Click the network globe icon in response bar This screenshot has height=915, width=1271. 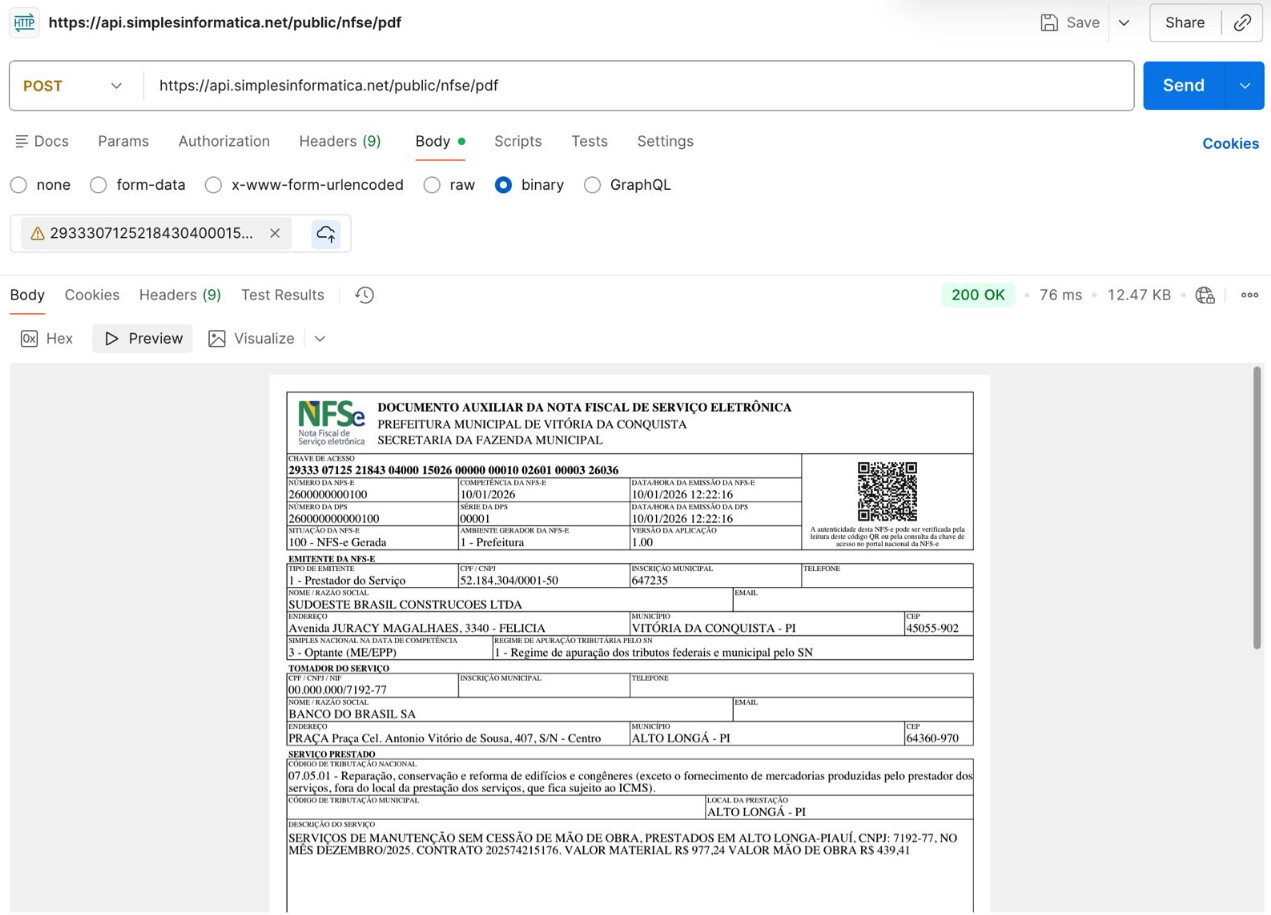click(x=1205, y=295)
